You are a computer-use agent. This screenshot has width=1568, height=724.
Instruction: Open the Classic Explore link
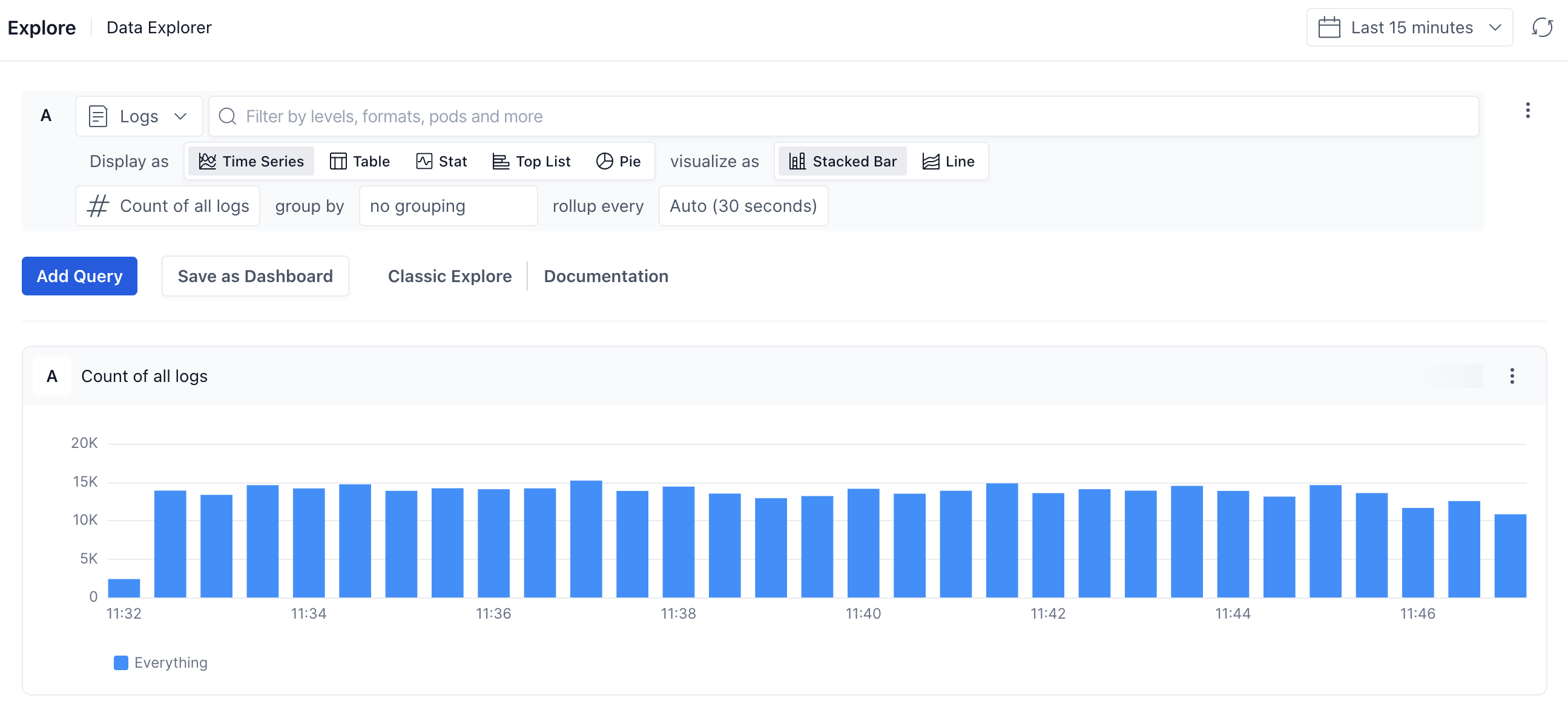pyautogui.click(x=449, y=276)
